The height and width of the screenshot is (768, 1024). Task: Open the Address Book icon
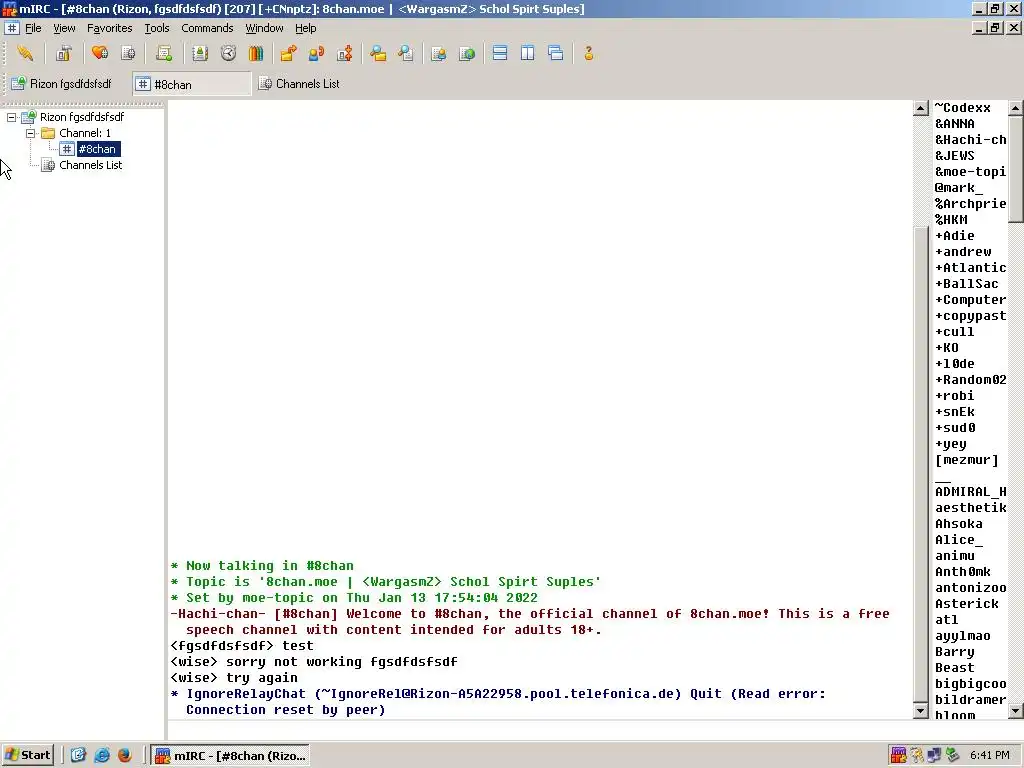pyautogui.click(x=200, y=54)
